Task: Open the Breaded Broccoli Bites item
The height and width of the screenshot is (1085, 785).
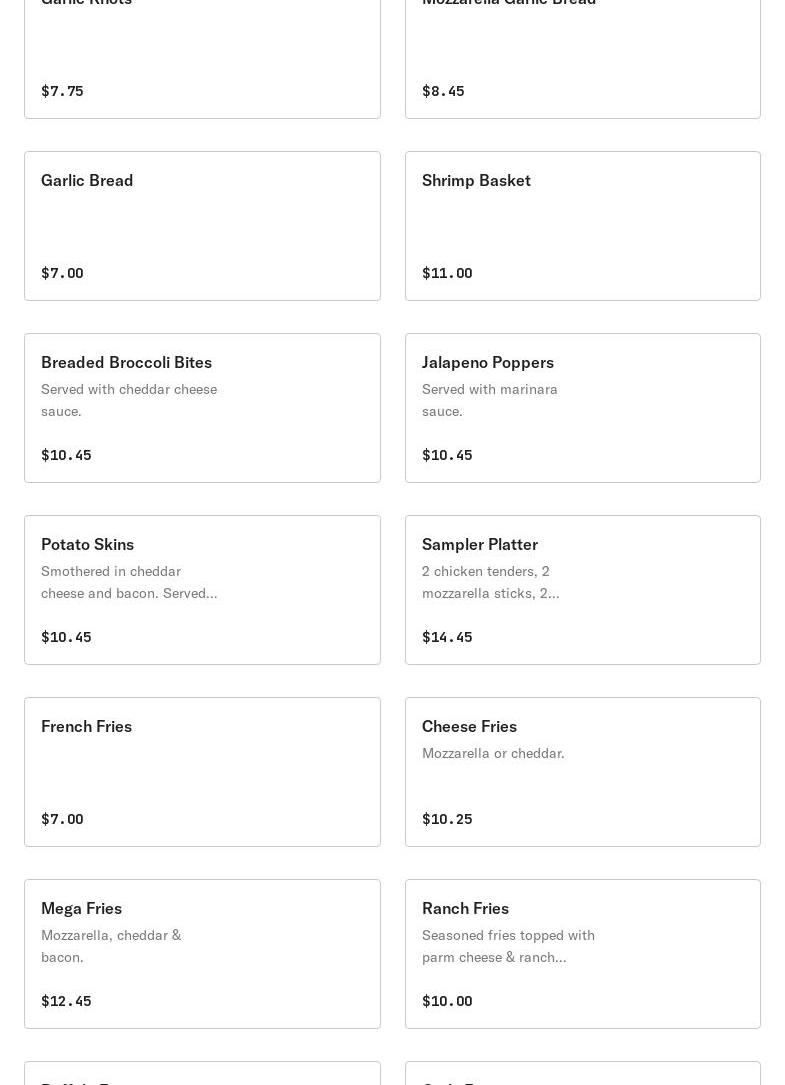Action: pos(202,408)
